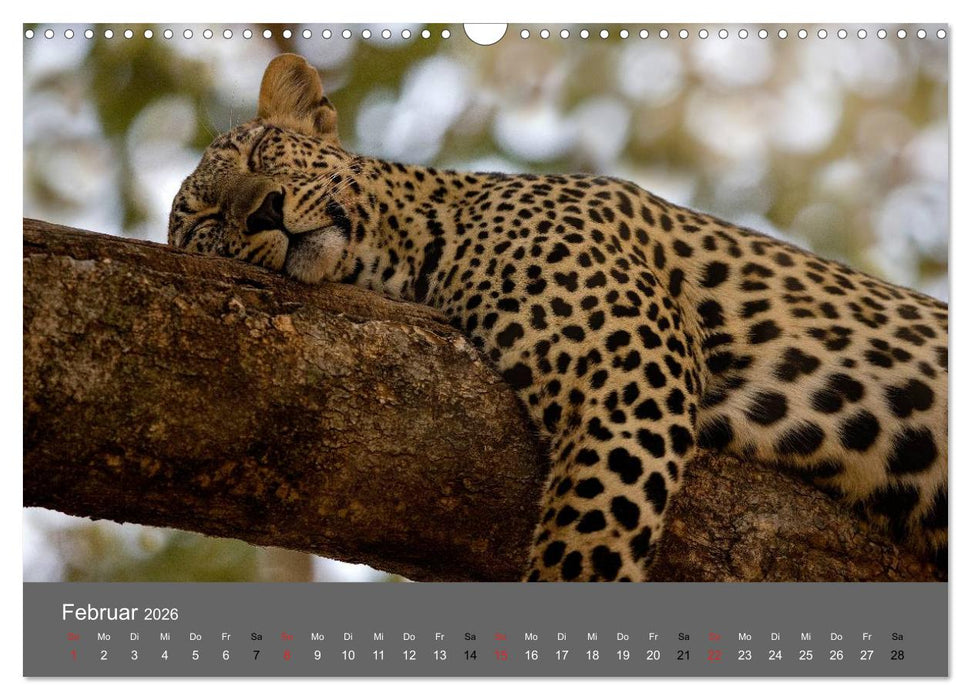This screenshot has width=971, height=700.
Task: Click the 'Fr' weekday abbreviation
Action: point(225,635)
